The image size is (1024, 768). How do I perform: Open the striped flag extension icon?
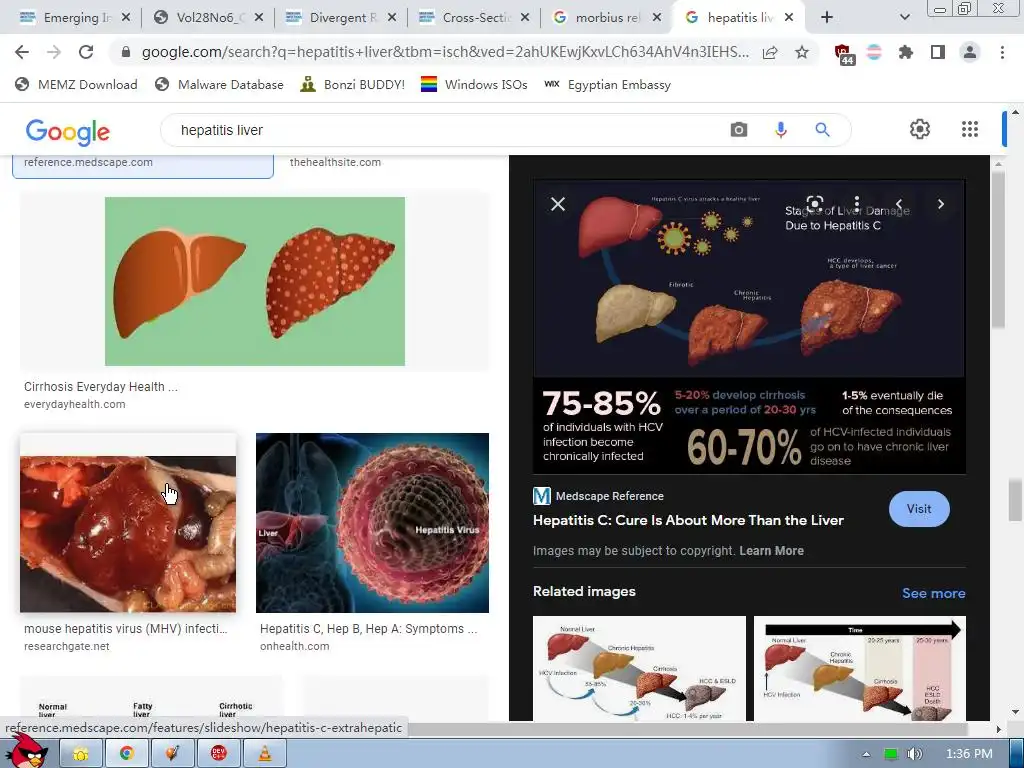click(x=874, y=52)
